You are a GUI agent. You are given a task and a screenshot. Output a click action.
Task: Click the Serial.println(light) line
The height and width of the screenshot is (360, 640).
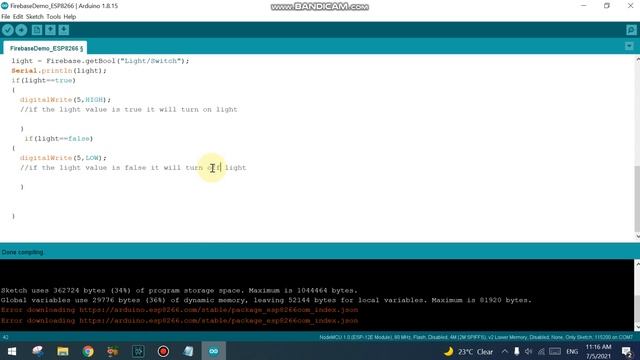tap(59, 71)
